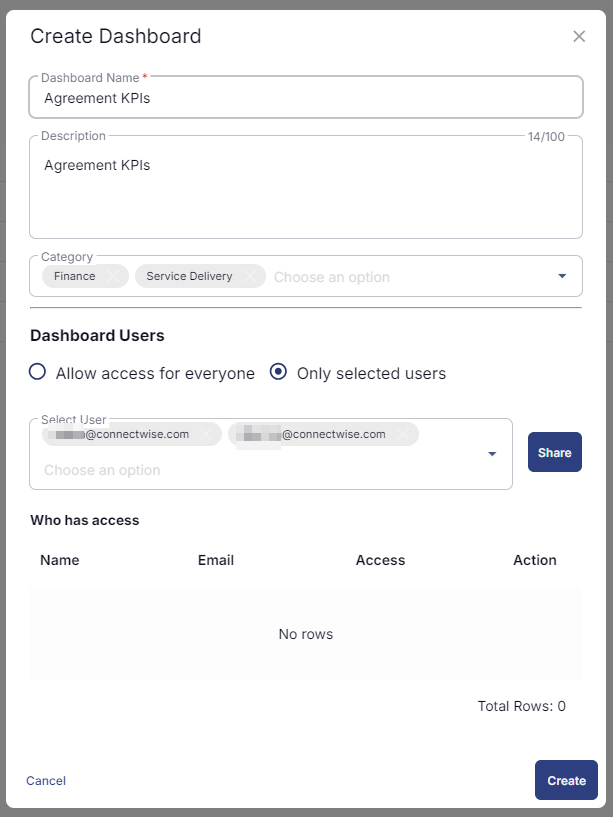Screen dimensions: 613x817
Task: Click the 'No rows' table message
Action: point(306,634)
